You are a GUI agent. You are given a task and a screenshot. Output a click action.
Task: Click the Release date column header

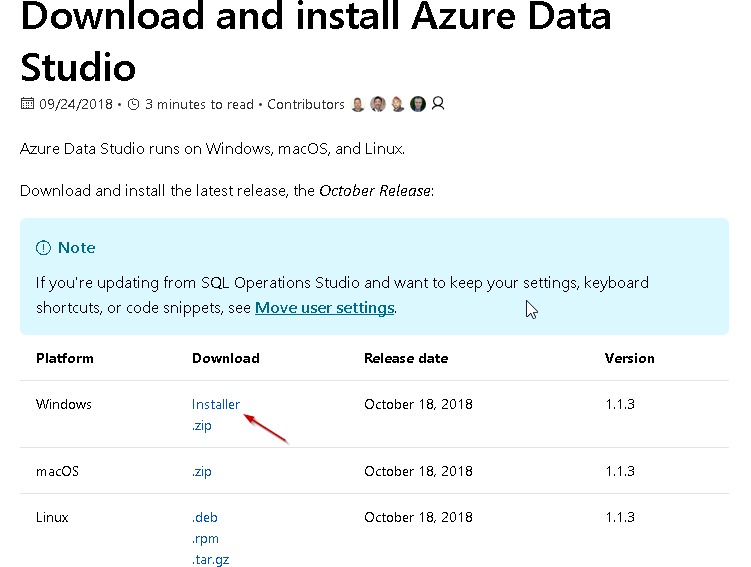click(406, 358)
